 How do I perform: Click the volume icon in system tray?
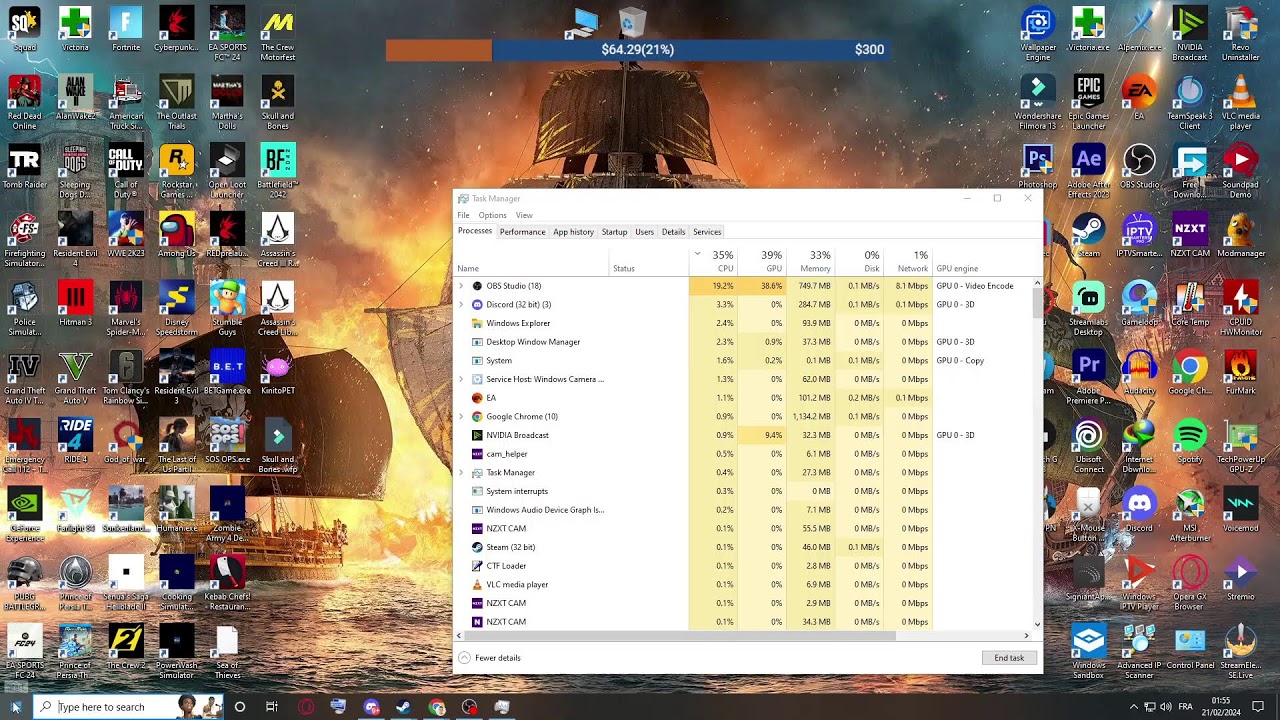(x=1165, y=707)
